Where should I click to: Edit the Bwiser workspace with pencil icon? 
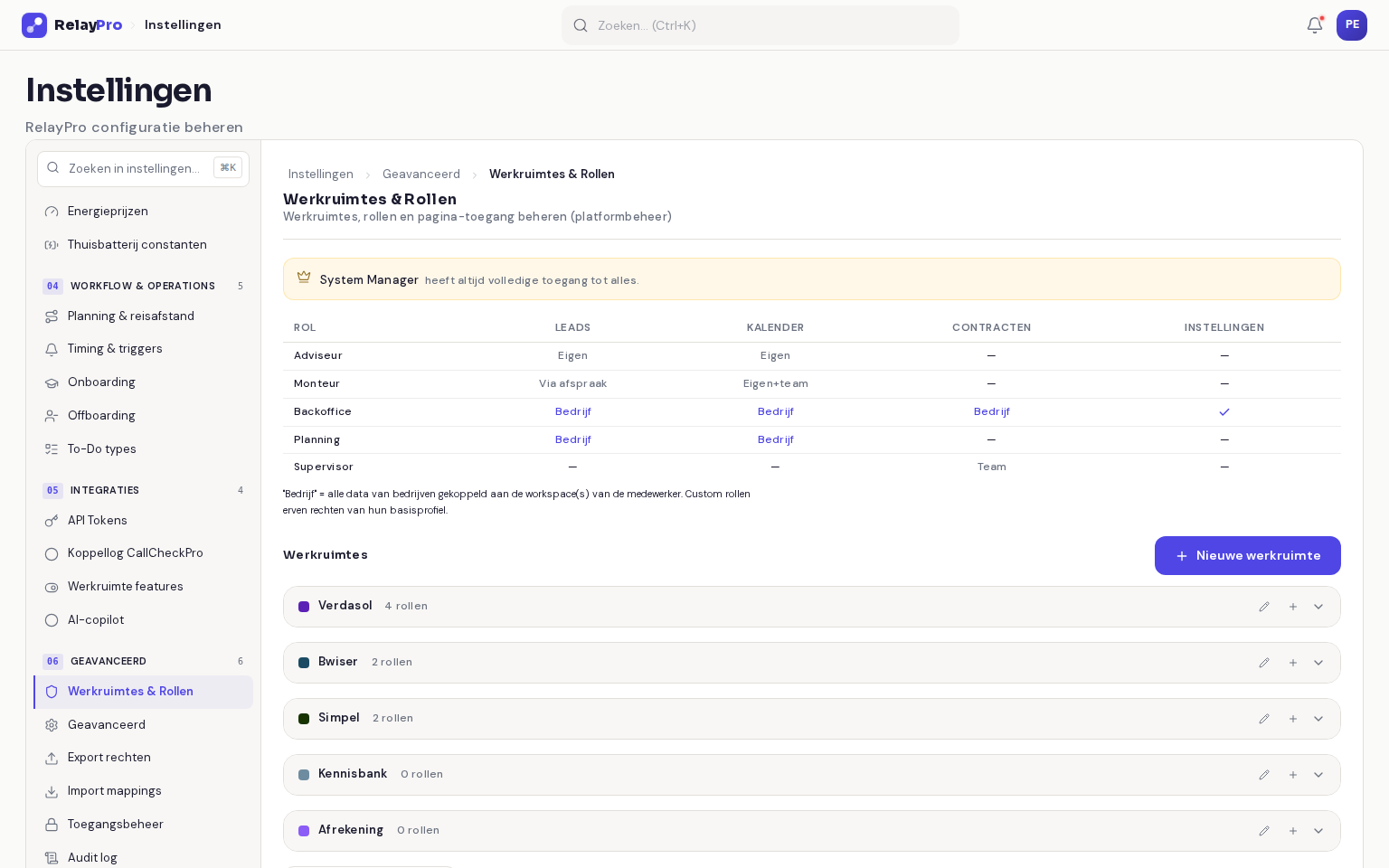click(1264, 663)
